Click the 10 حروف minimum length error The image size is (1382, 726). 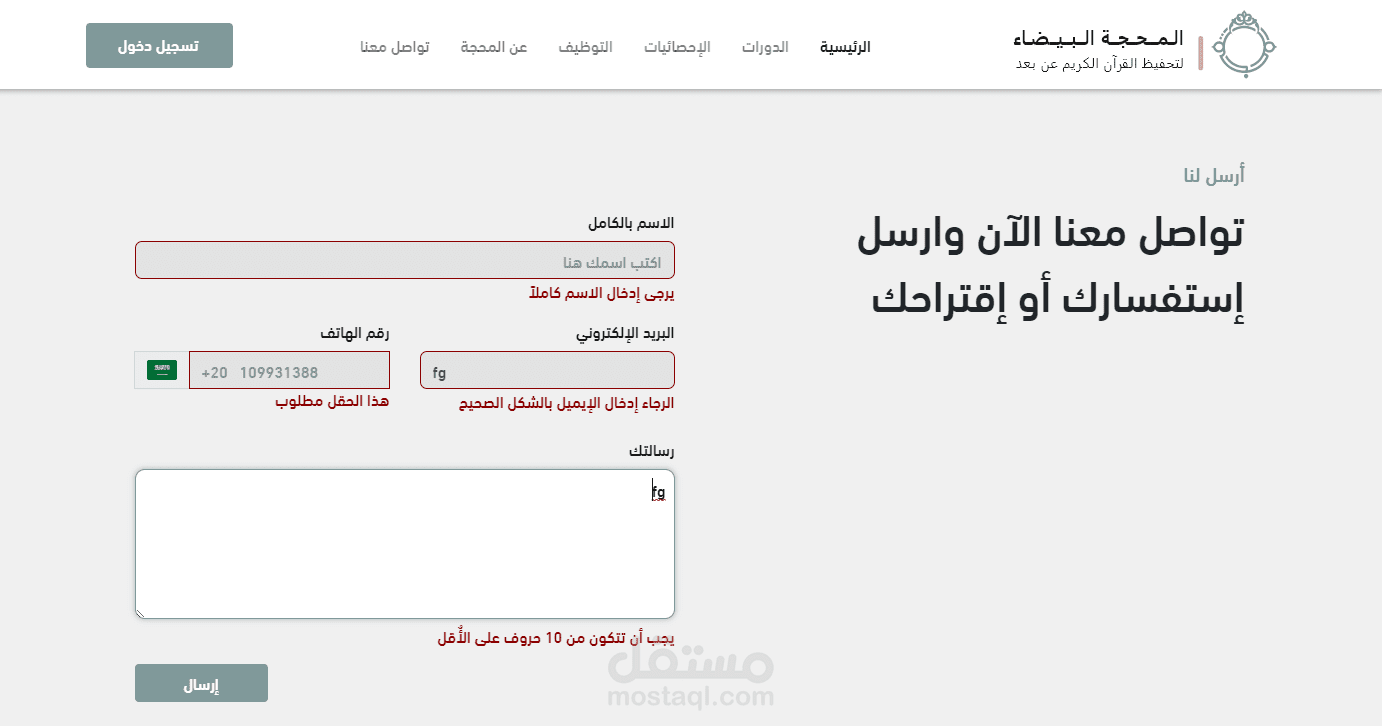click(556, 638)
